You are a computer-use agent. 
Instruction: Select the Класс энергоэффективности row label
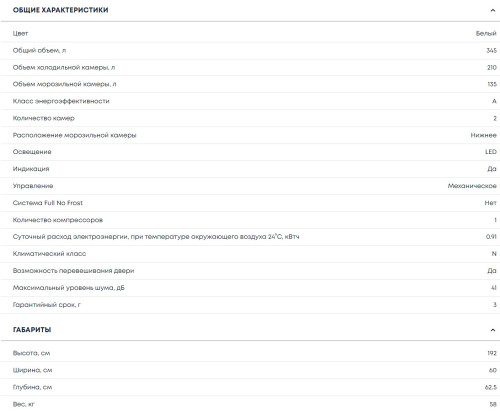coord(61,101)
